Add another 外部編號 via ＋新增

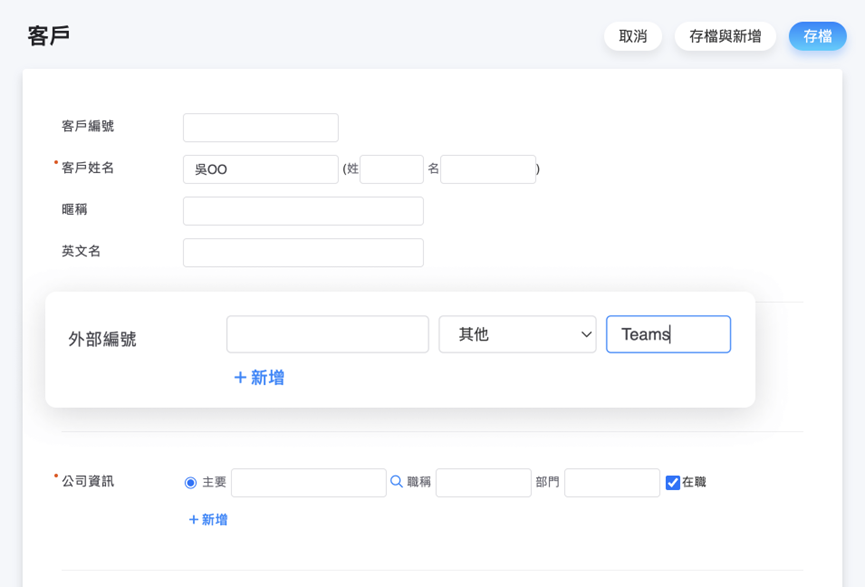(259, 378)
